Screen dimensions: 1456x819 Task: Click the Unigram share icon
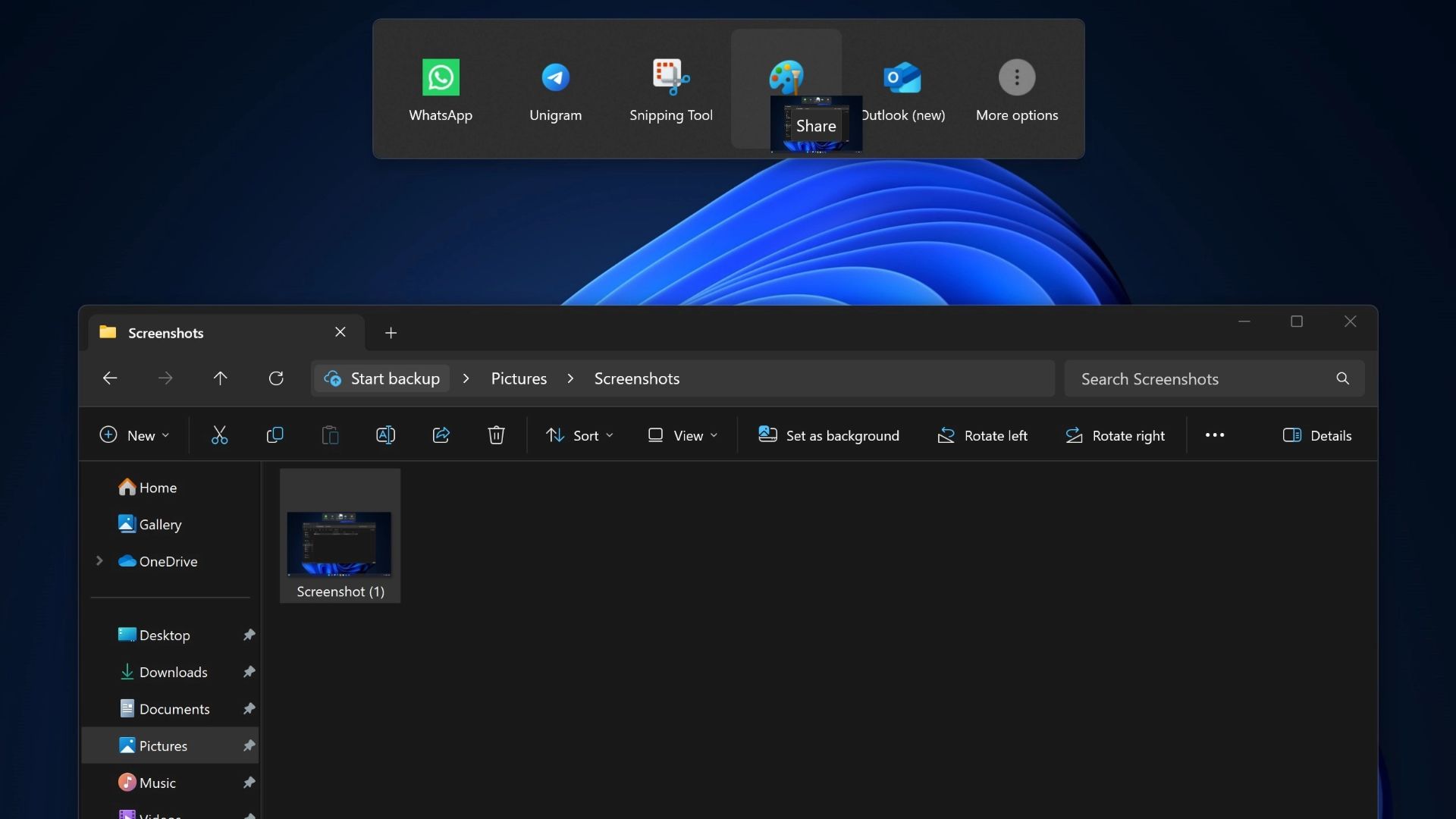555,76
